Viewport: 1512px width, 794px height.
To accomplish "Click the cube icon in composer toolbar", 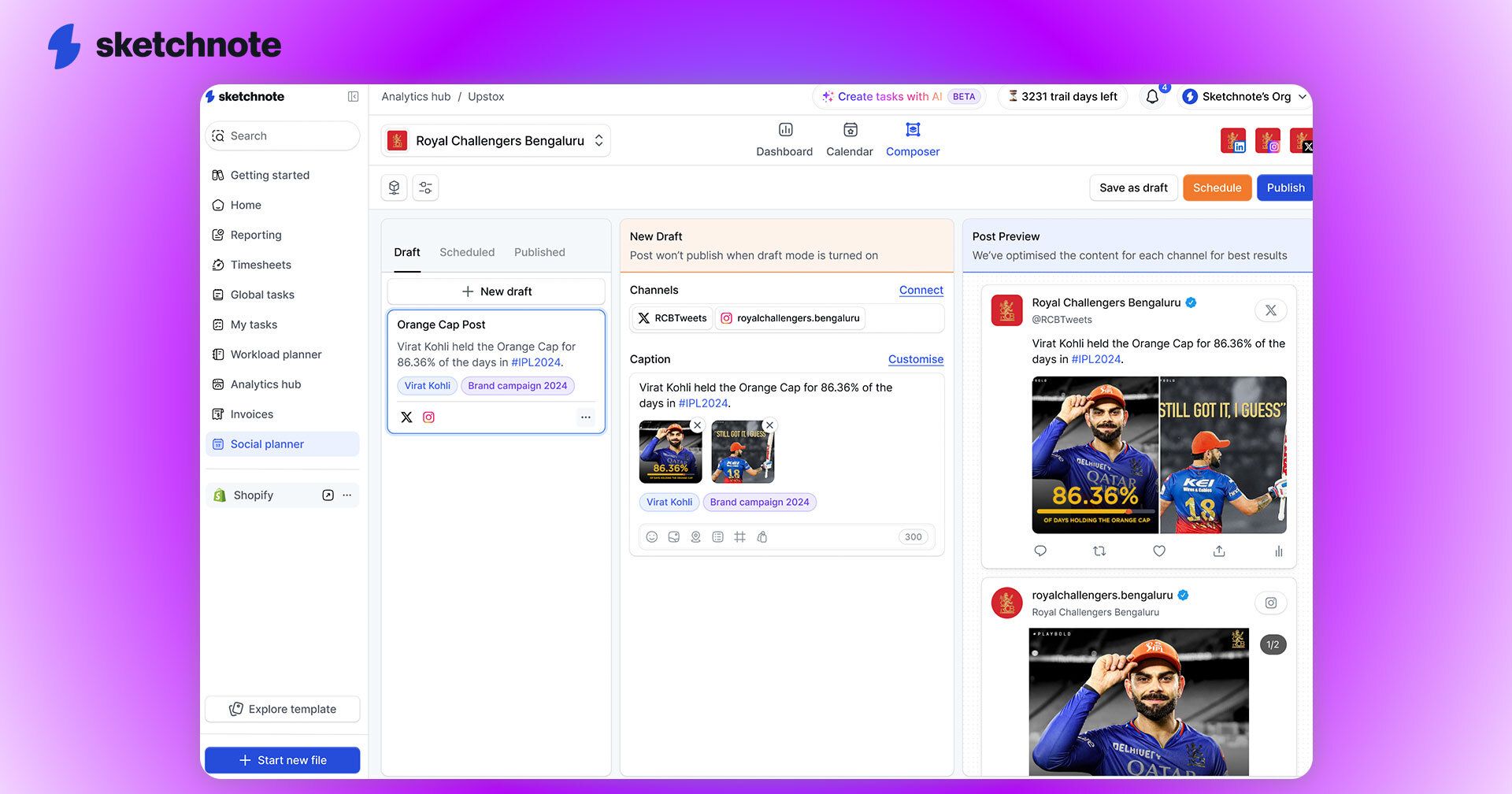I will click(395, 187).
